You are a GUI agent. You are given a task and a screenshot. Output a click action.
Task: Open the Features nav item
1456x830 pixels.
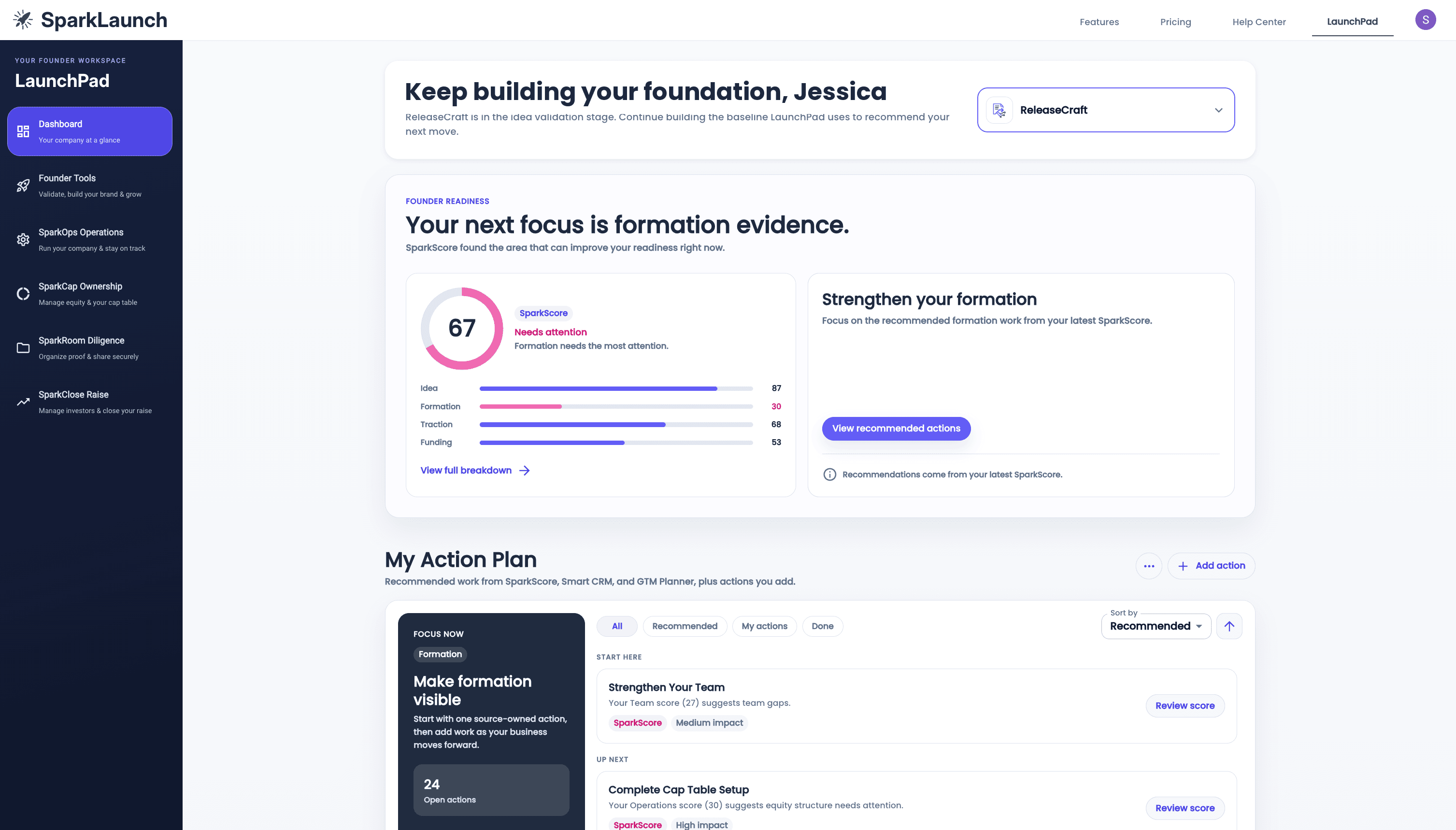(x=1099, y=22)
